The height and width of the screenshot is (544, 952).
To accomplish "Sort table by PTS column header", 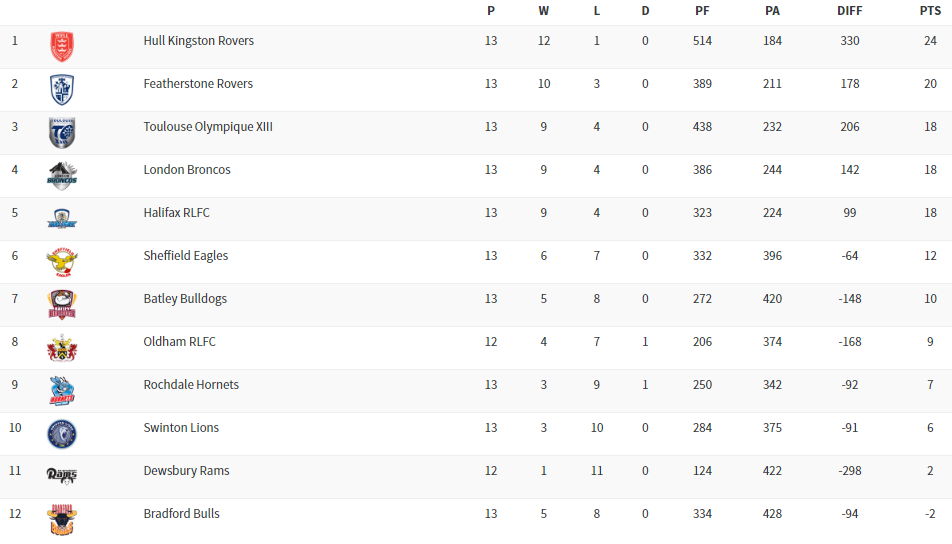I will point(930,11).
